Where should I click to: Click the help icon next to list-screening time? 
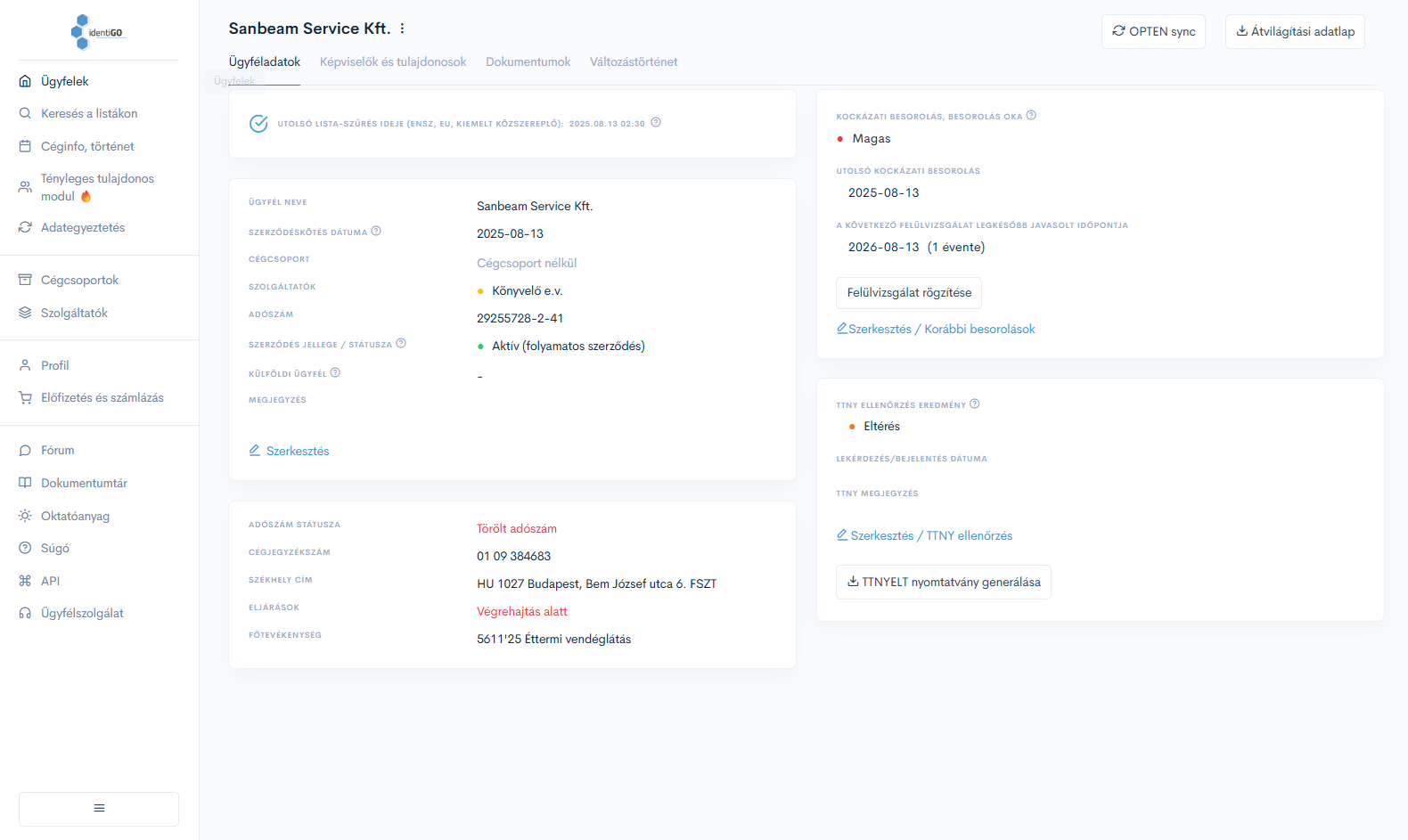point(656,123)
